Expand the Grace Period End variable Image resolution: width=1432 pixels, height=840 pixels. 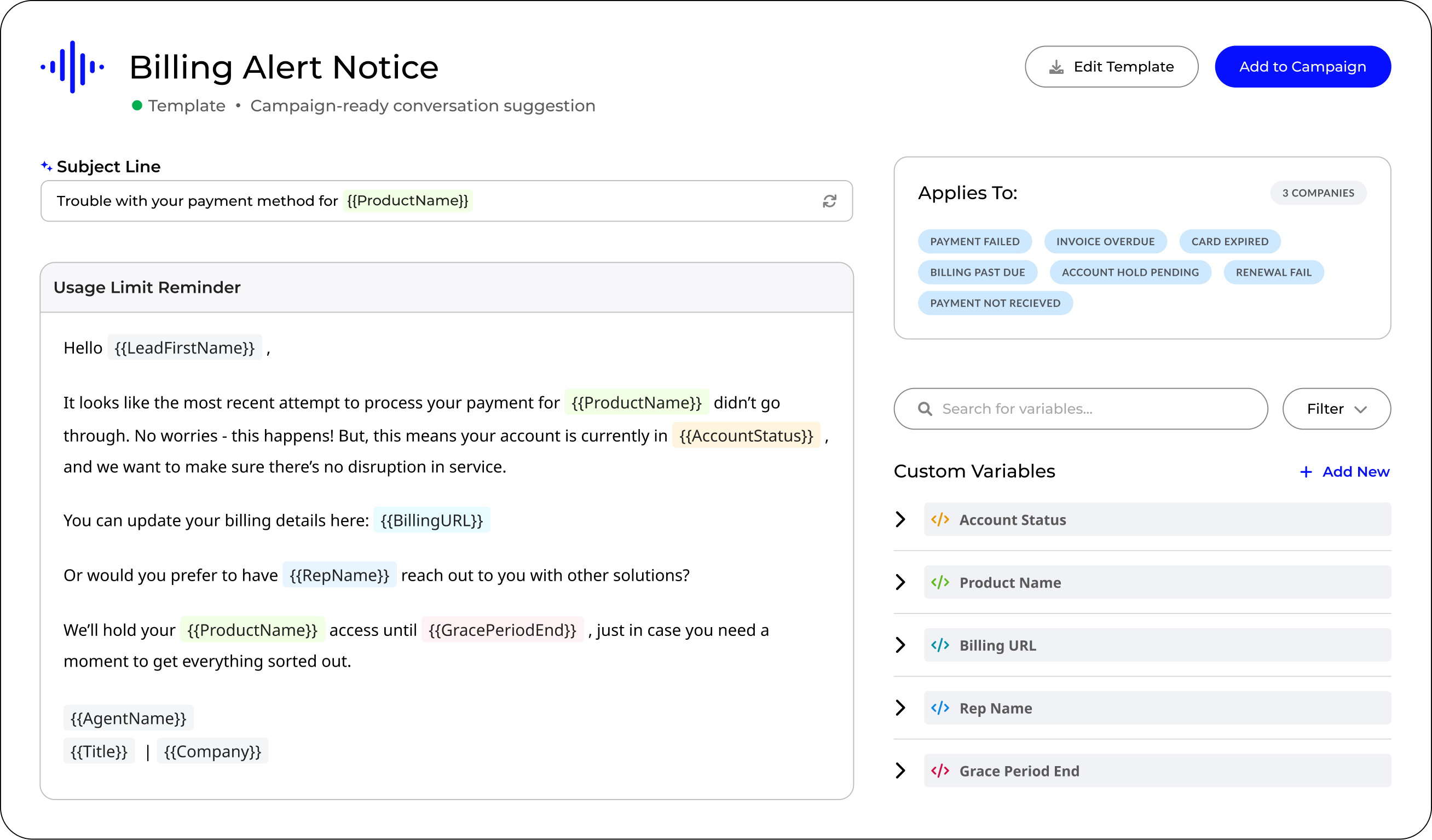(900, 771)
